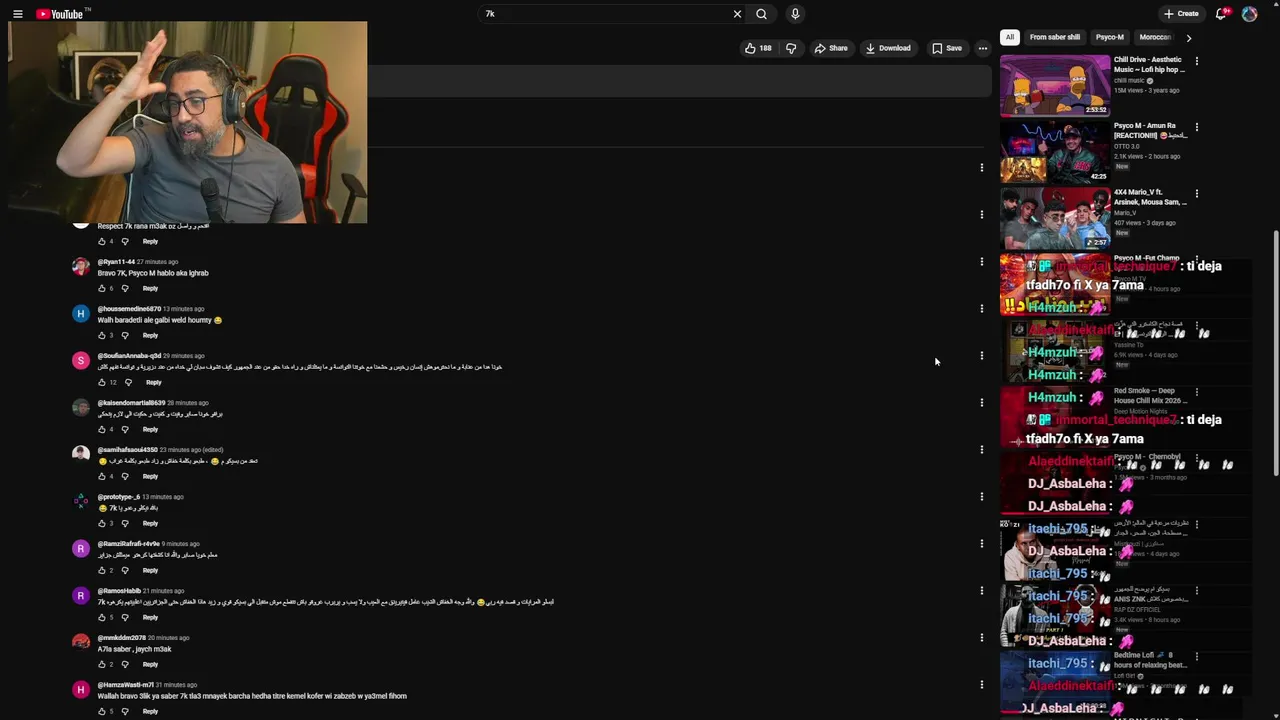Open options menu for @houssemedine6870's comment
Image resolution: width=1280 pixels, height=720 pixels.
pos(981,309)
